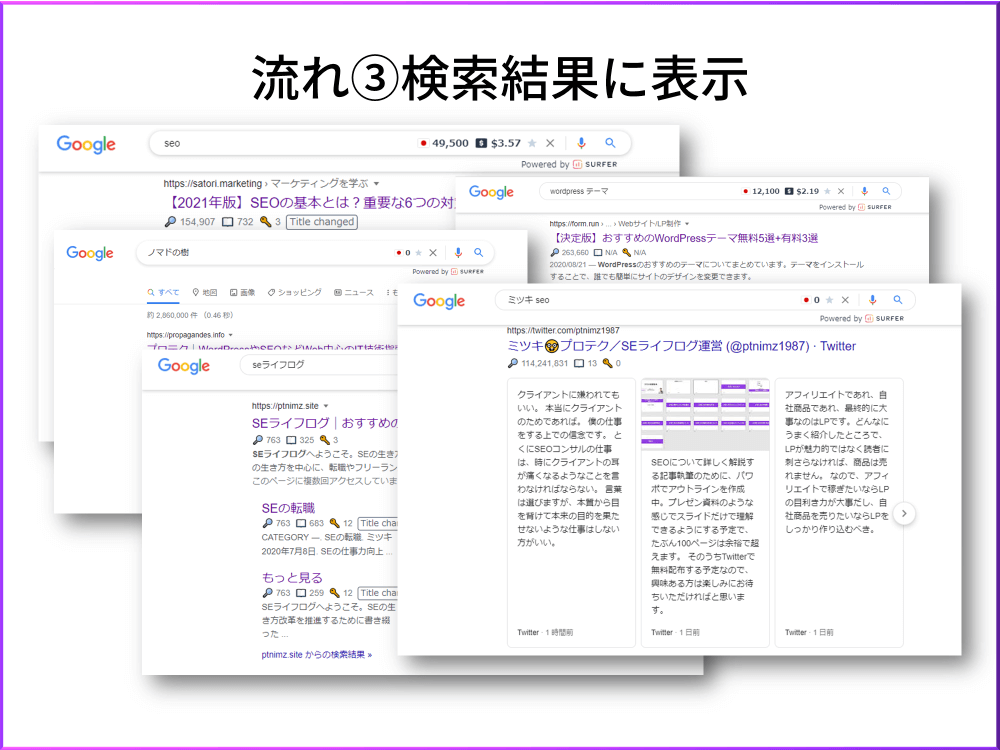Click the microphone icon in the ミツキ seo search bar
1000x750 pixels.
(872, 300)
